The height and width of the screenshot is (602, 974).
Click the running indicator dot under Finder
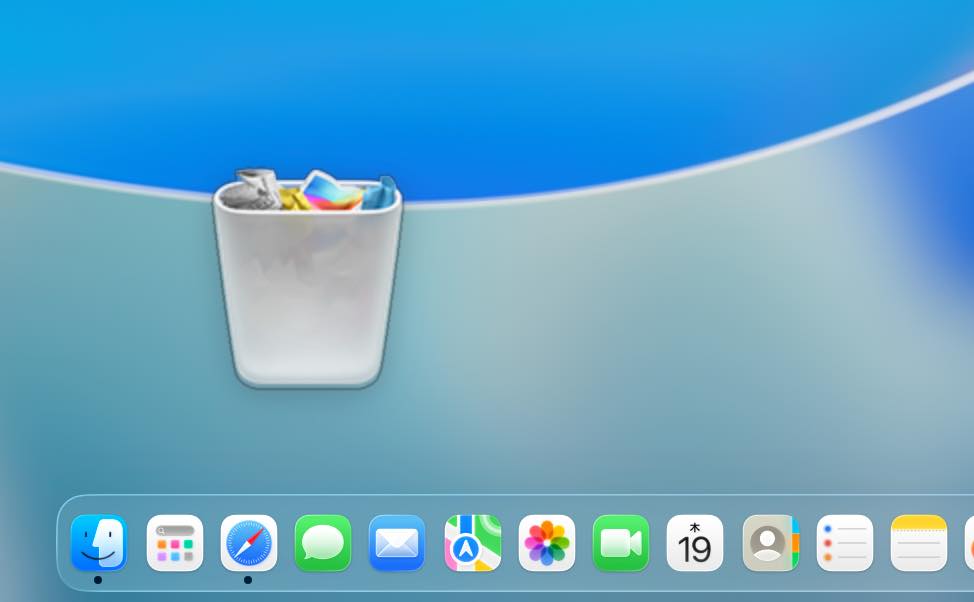pos(98,580)
